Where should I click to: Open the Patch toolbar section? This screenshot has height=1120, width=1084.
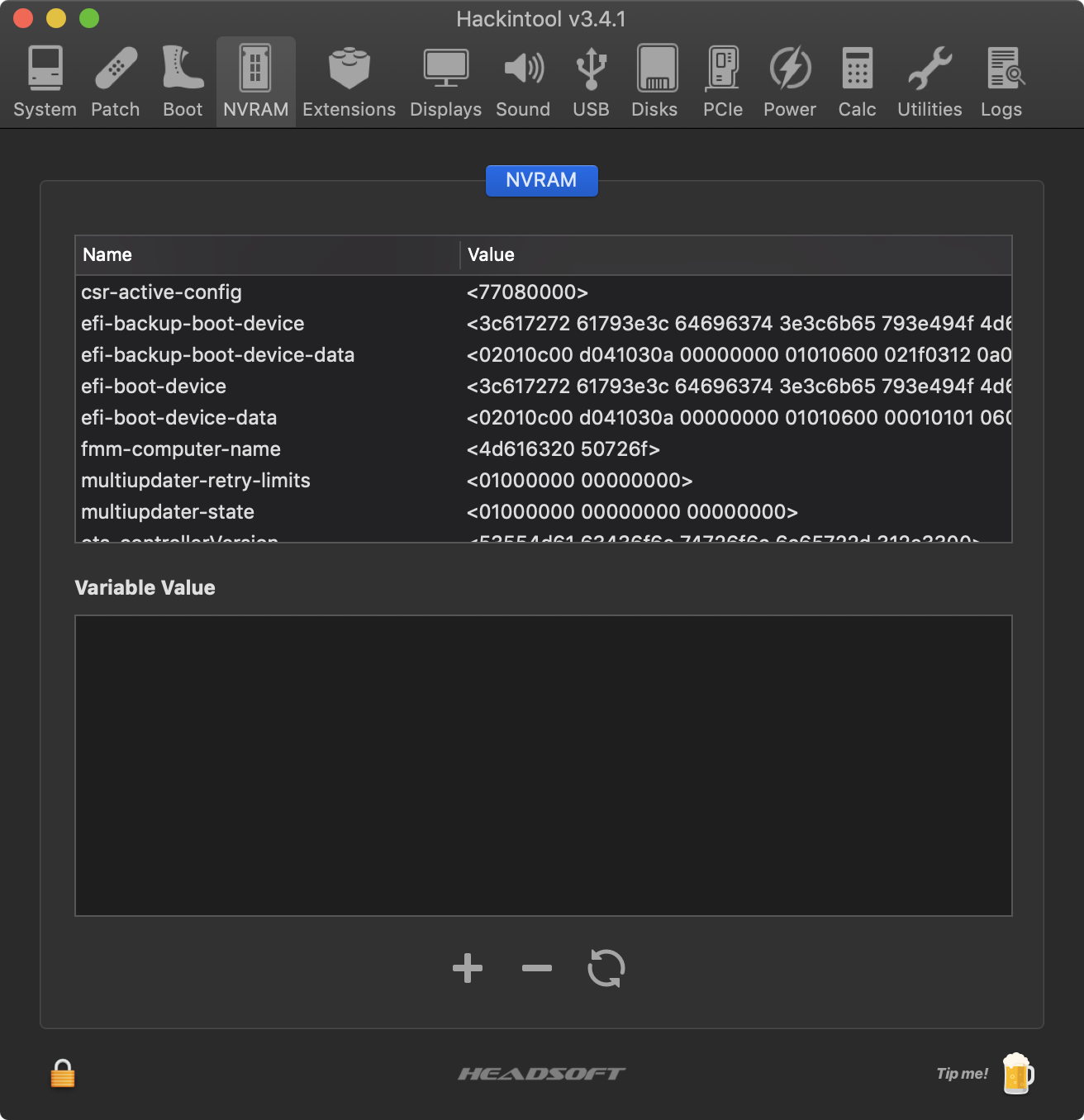(x=116, y=82)
